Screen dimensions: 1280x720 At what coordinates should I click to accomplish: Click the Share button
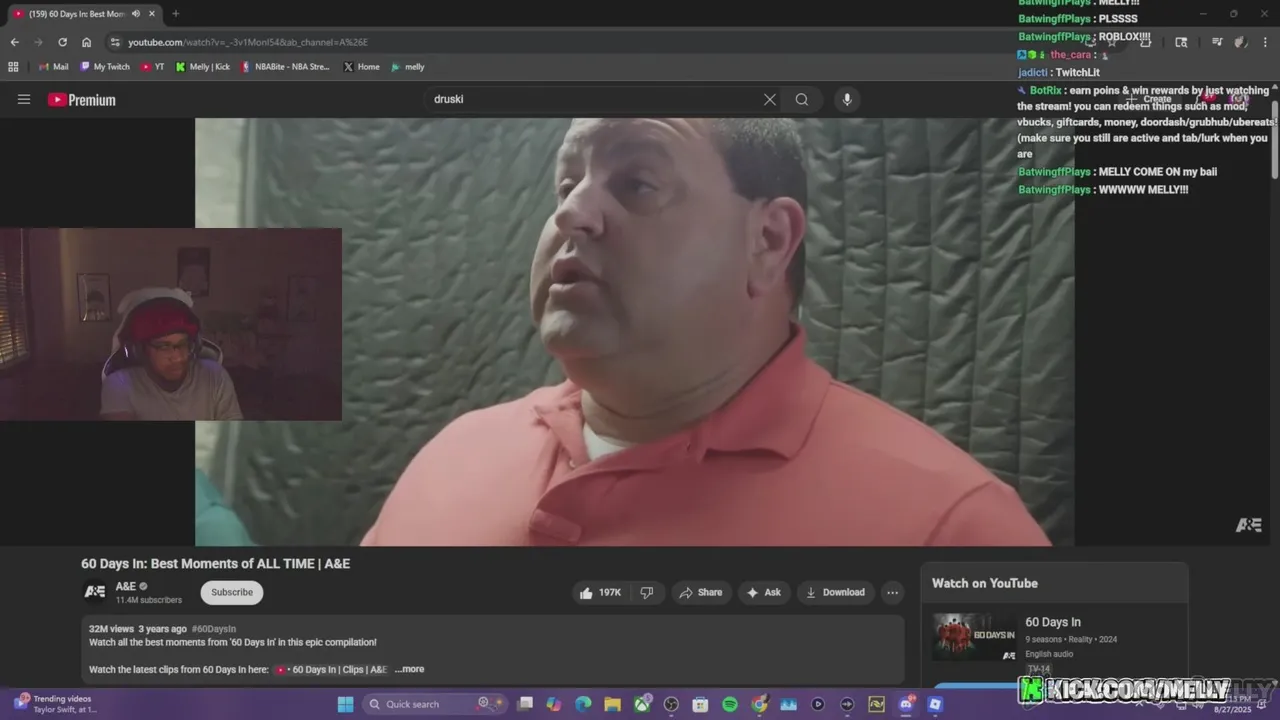tap(701, 592)
